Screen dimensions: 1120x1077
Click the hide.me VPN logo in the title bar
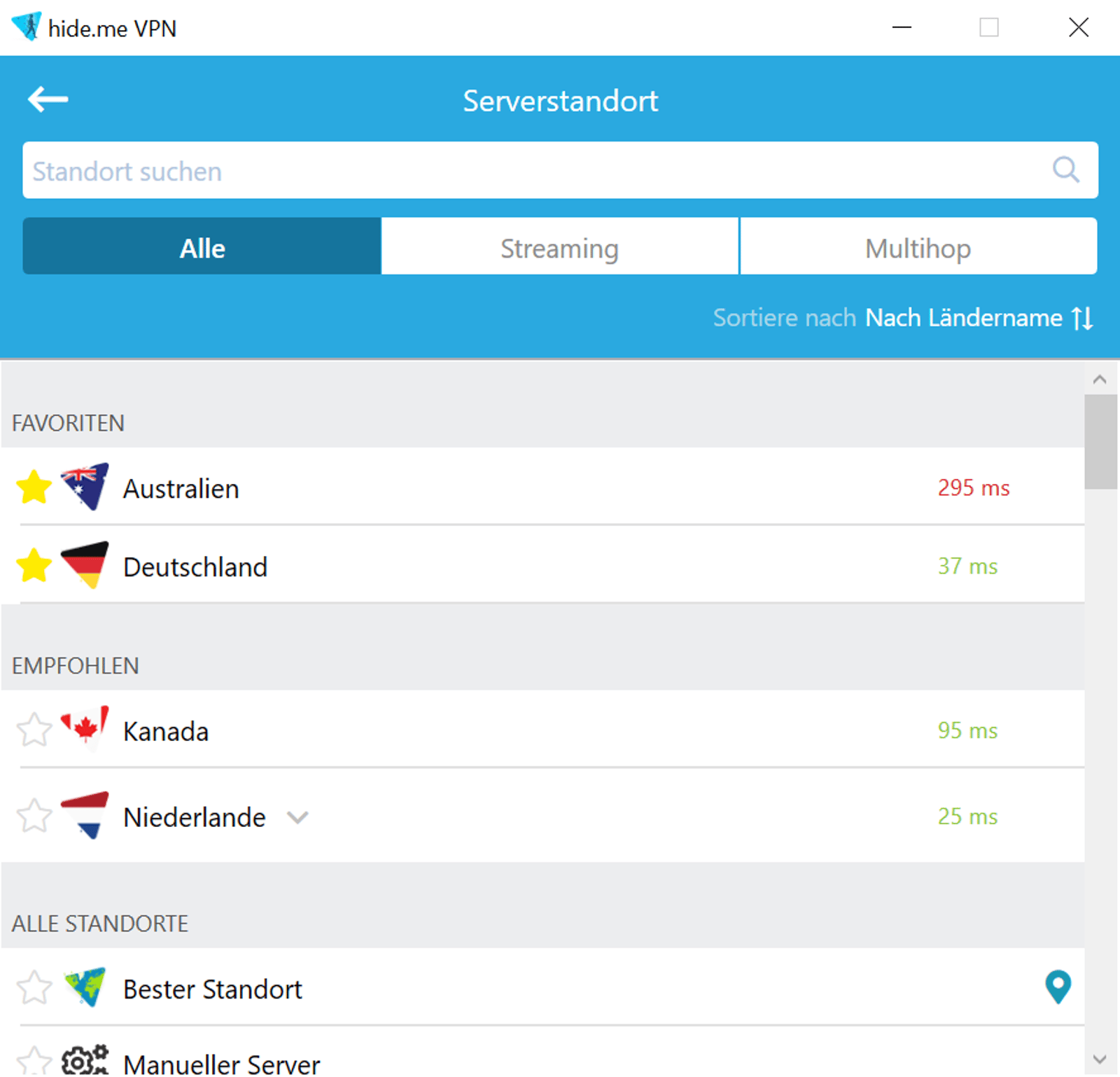[x=28, y=28]
